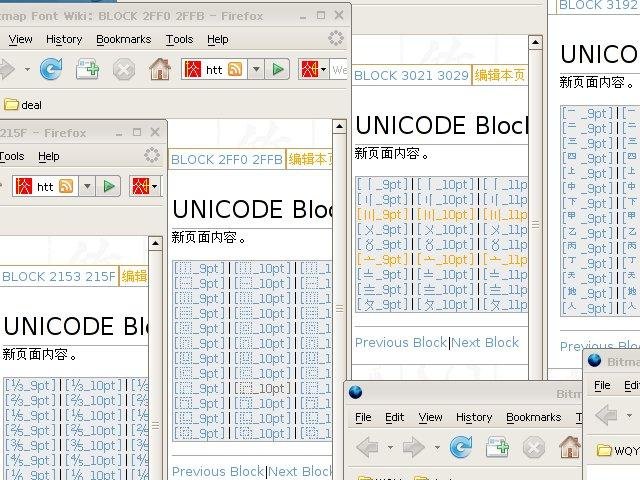Screen dimensions: 640x480
Task: Click web search field in top Firefox window
Action: pyautogui.click(x=339, y=69)
